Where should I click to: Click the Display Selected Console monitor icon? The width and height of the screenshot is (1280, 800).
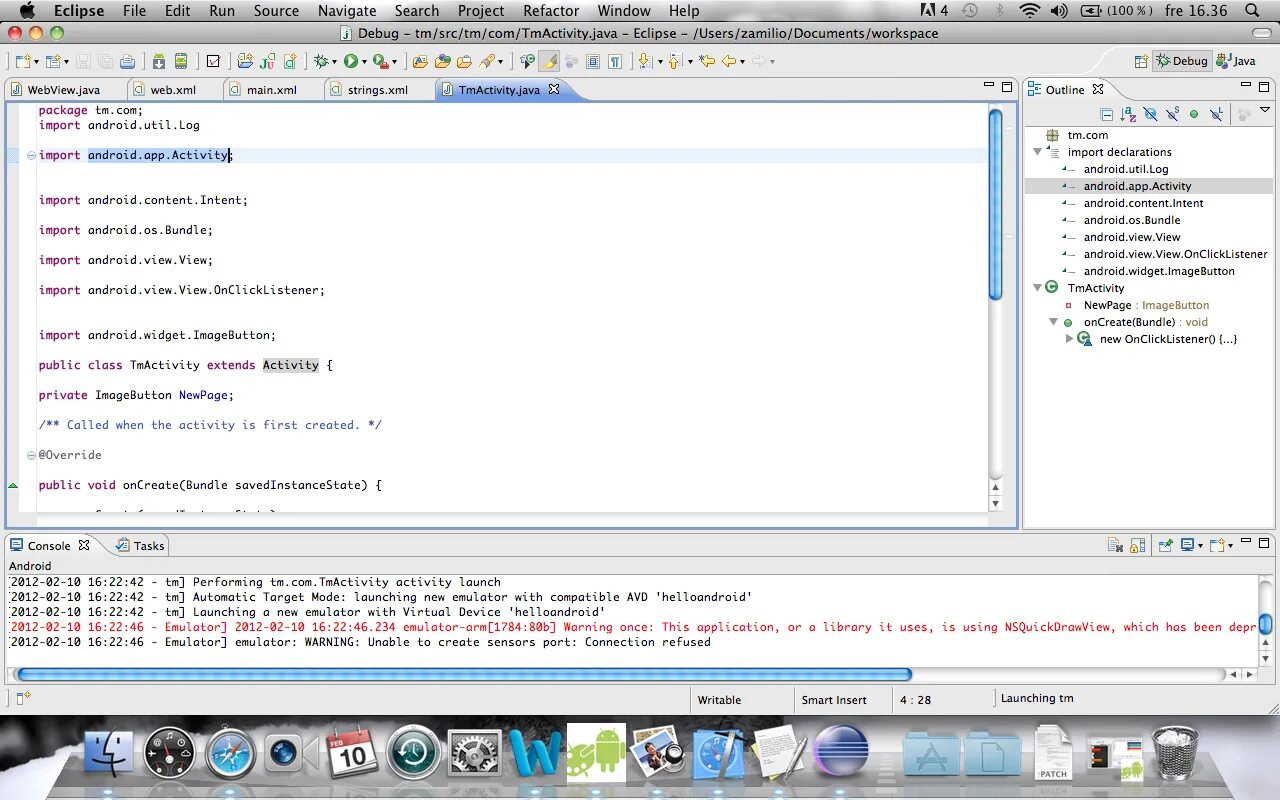click(x=1187, y=545)
